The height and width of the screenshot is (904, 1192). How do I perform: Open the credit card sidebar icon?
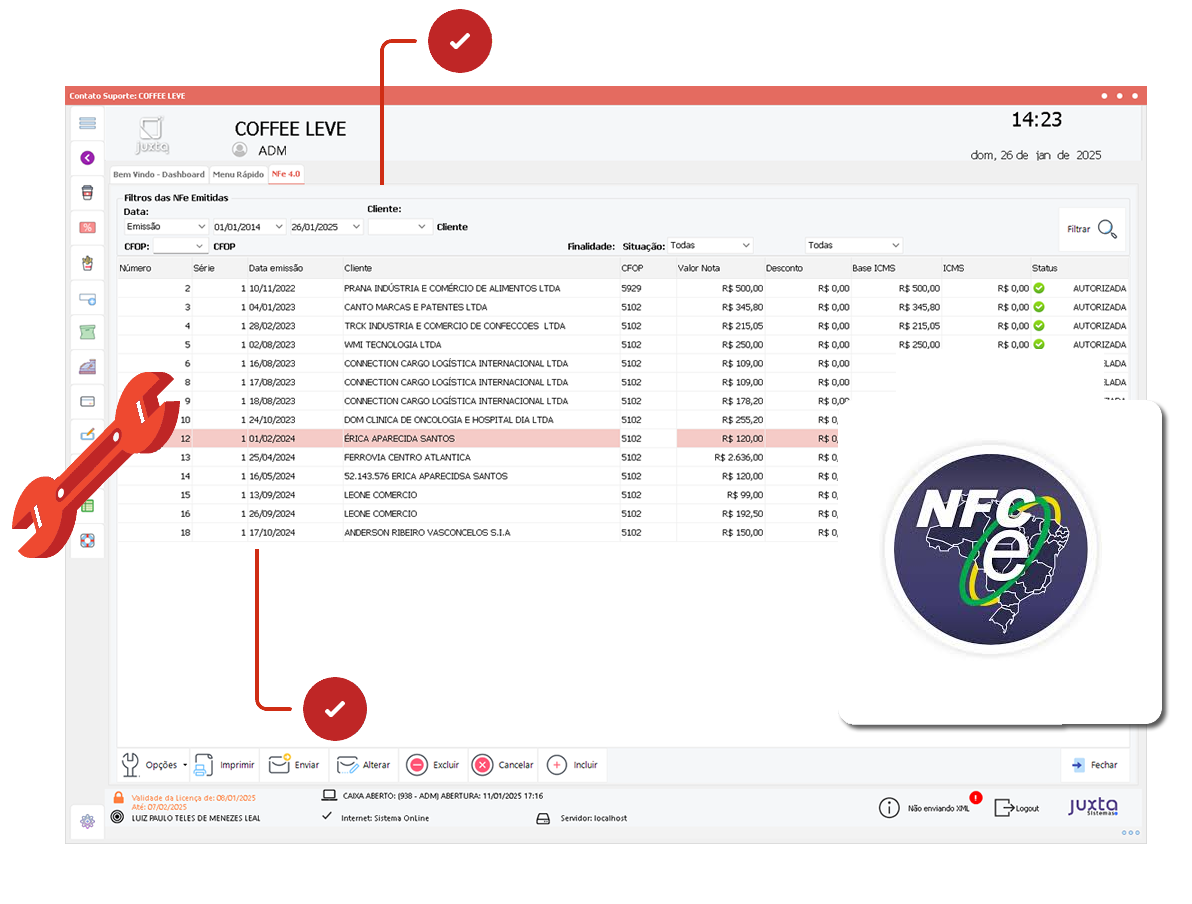[x=88, y=401]
